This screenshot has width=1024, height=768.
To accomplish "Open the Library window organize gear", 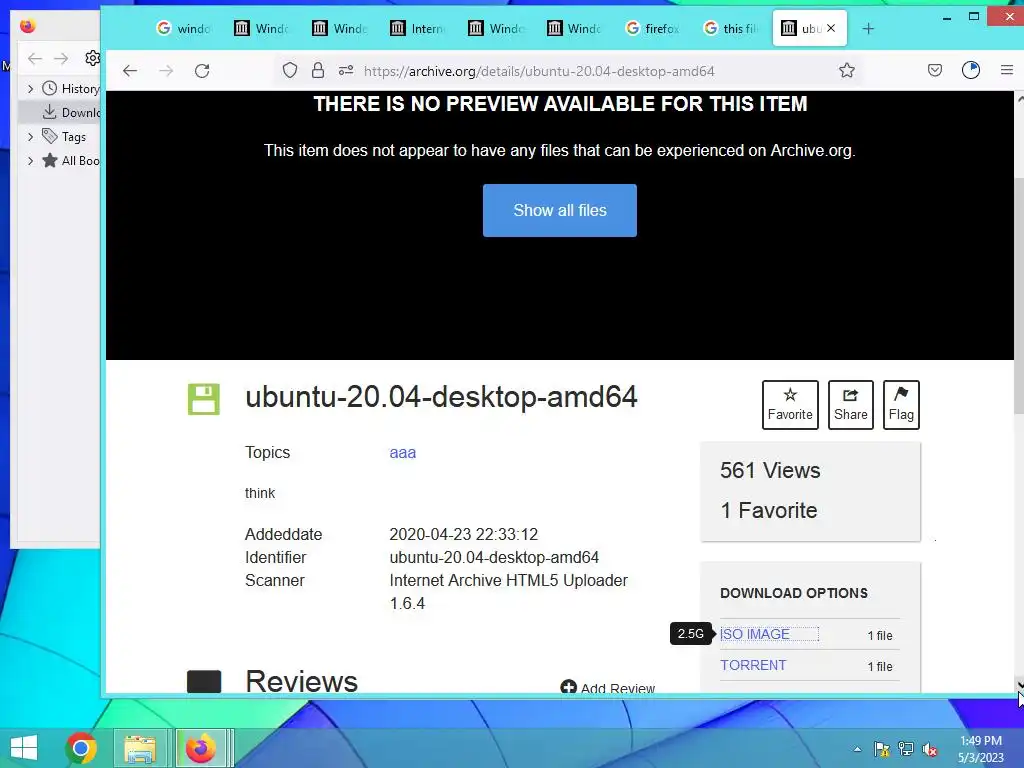I will coord(92,58).
